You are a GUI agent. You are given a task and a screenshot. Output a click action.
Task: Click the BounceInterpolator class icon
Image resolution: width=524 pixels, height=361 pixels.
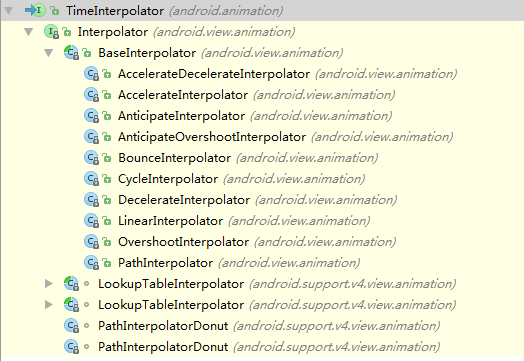point(92,158)
